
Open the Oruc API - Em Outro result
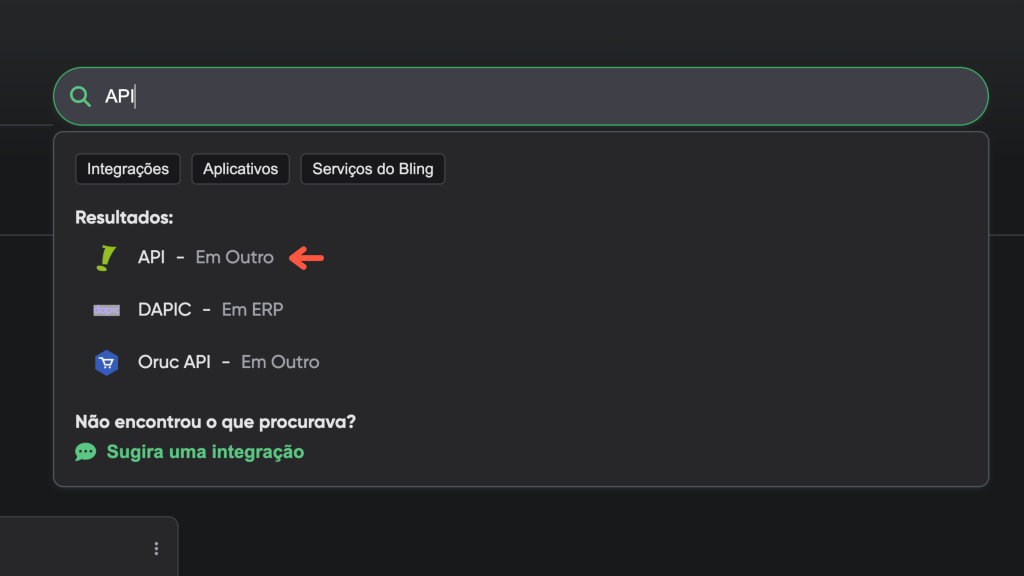229,362
